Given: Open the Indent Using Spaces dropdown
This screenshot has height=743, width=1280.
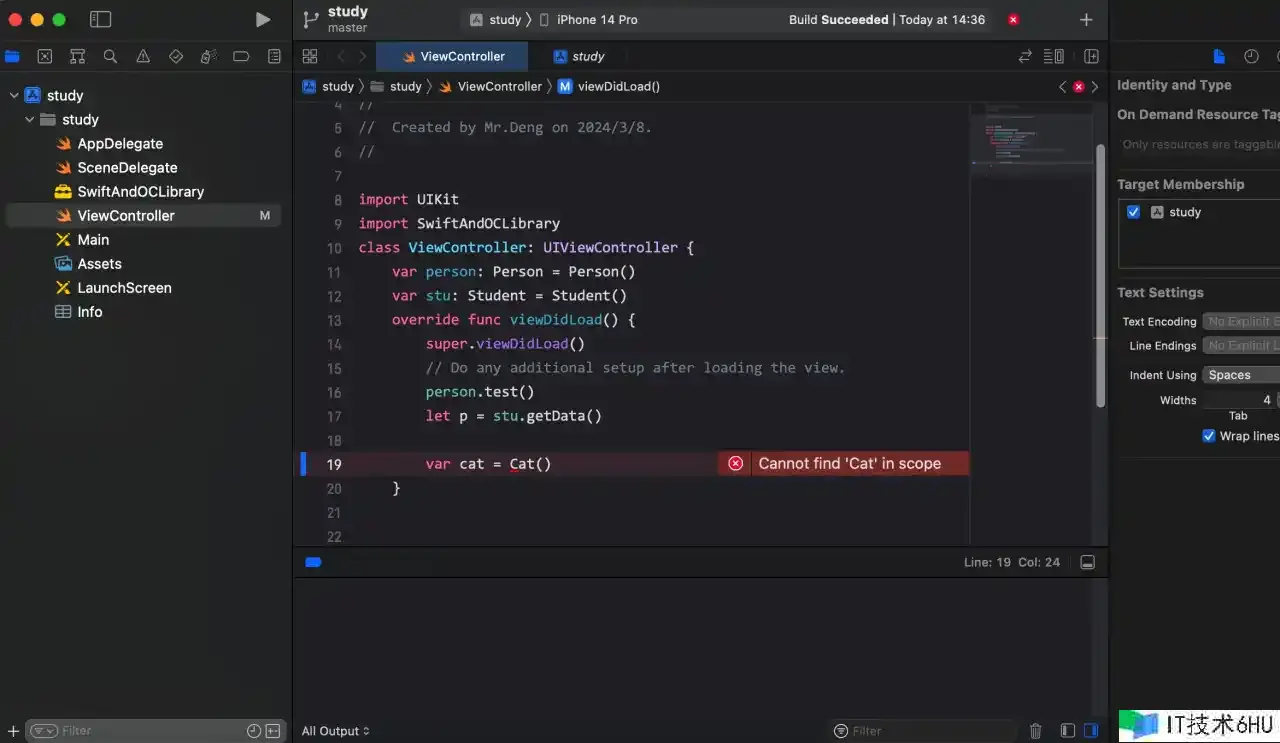Looking at the screenshot, I should [1242, 375].
